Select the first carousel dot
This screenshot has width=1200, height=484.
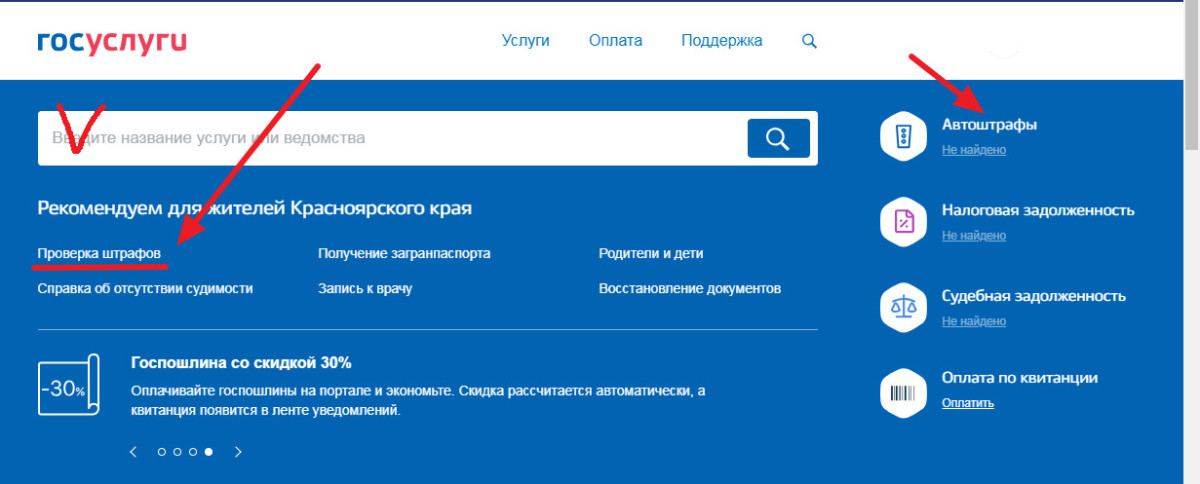(x=162, y=452)
